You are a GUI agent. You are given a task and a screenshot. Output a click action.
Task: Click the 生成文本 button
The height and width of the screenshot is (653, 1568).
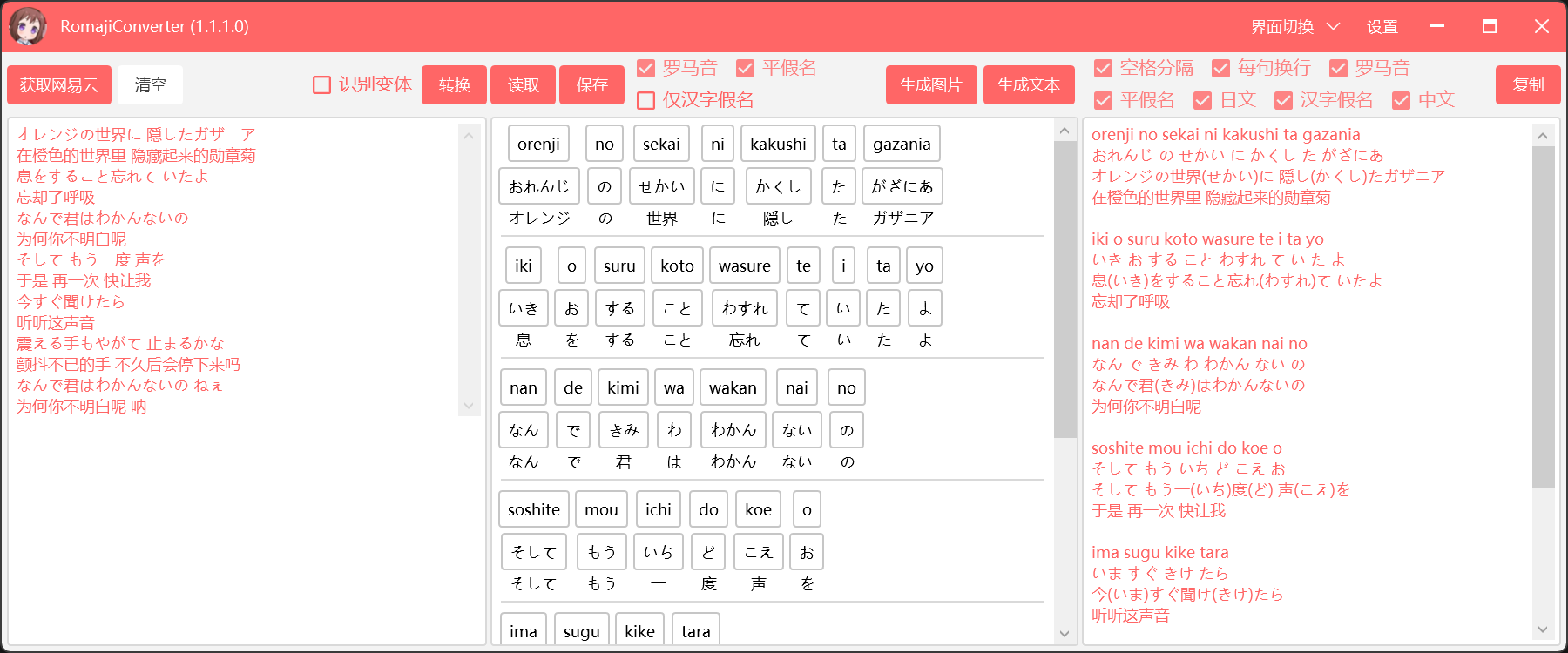pyautogui.click(x=1029, y=84)
